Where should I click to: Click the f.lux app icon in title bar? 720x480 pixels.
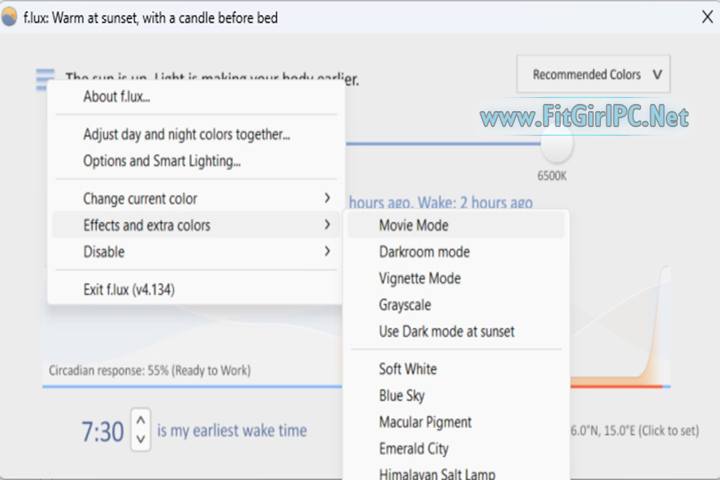click(11, 18)
